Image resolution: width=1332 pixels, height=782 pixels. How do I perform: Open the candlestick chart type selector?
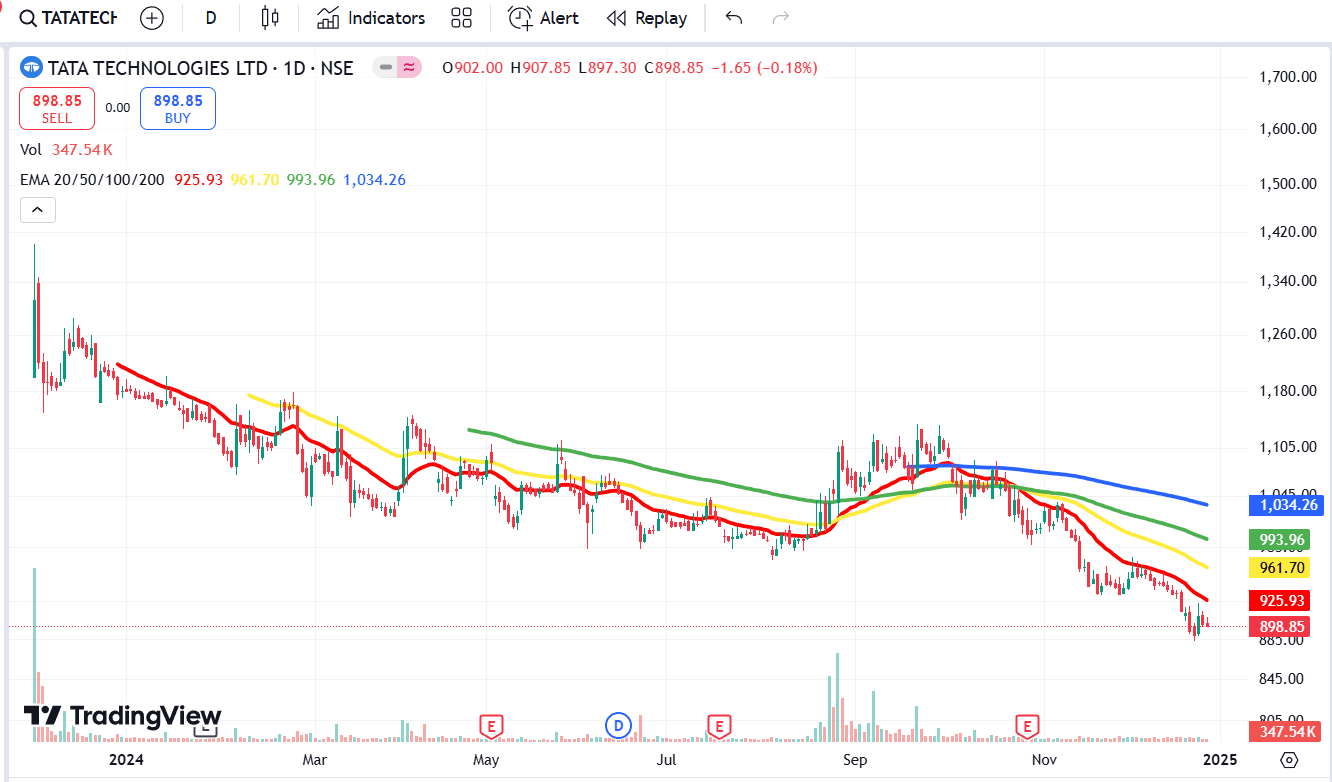pos(269,18)
